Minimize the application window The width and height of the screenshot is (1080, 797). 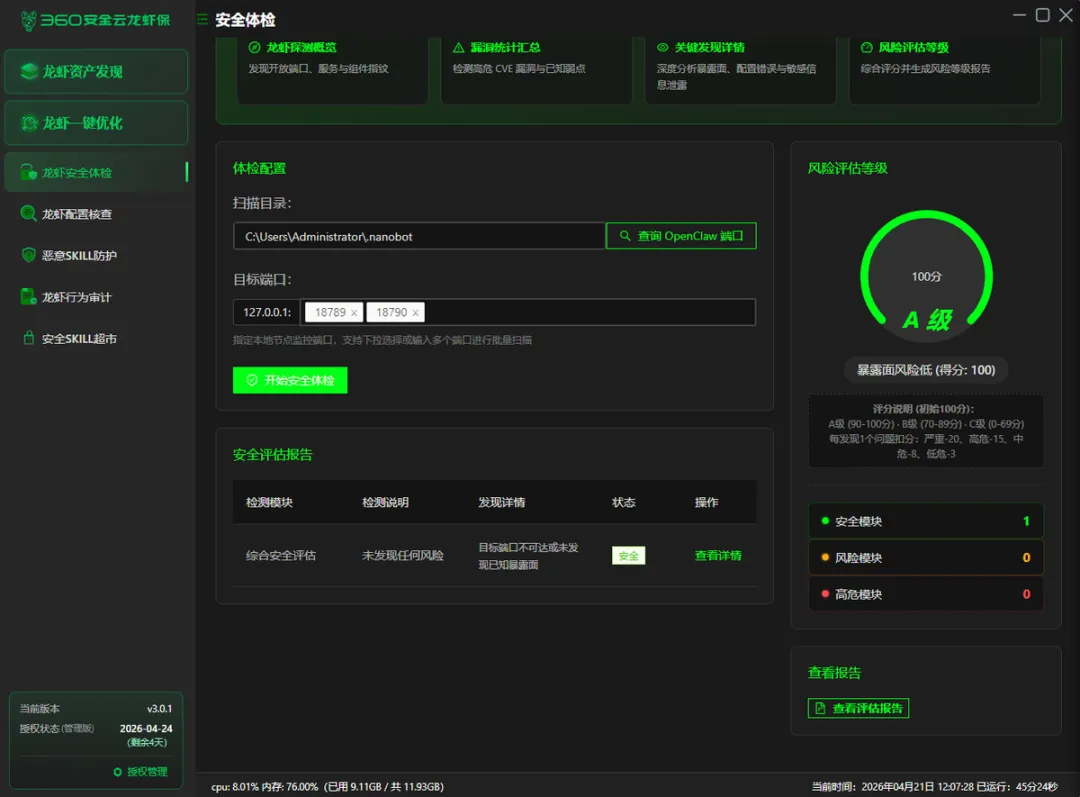click(x=1019, y=15)
